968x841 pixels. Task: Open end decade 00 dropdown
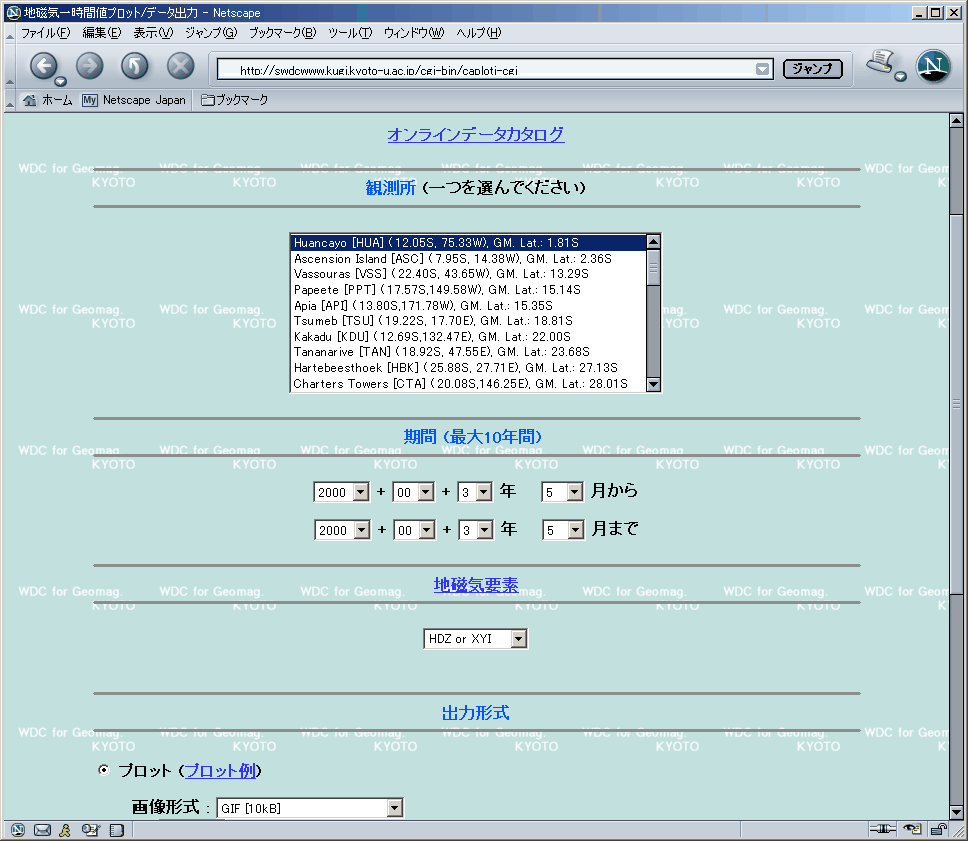[415, 530]
